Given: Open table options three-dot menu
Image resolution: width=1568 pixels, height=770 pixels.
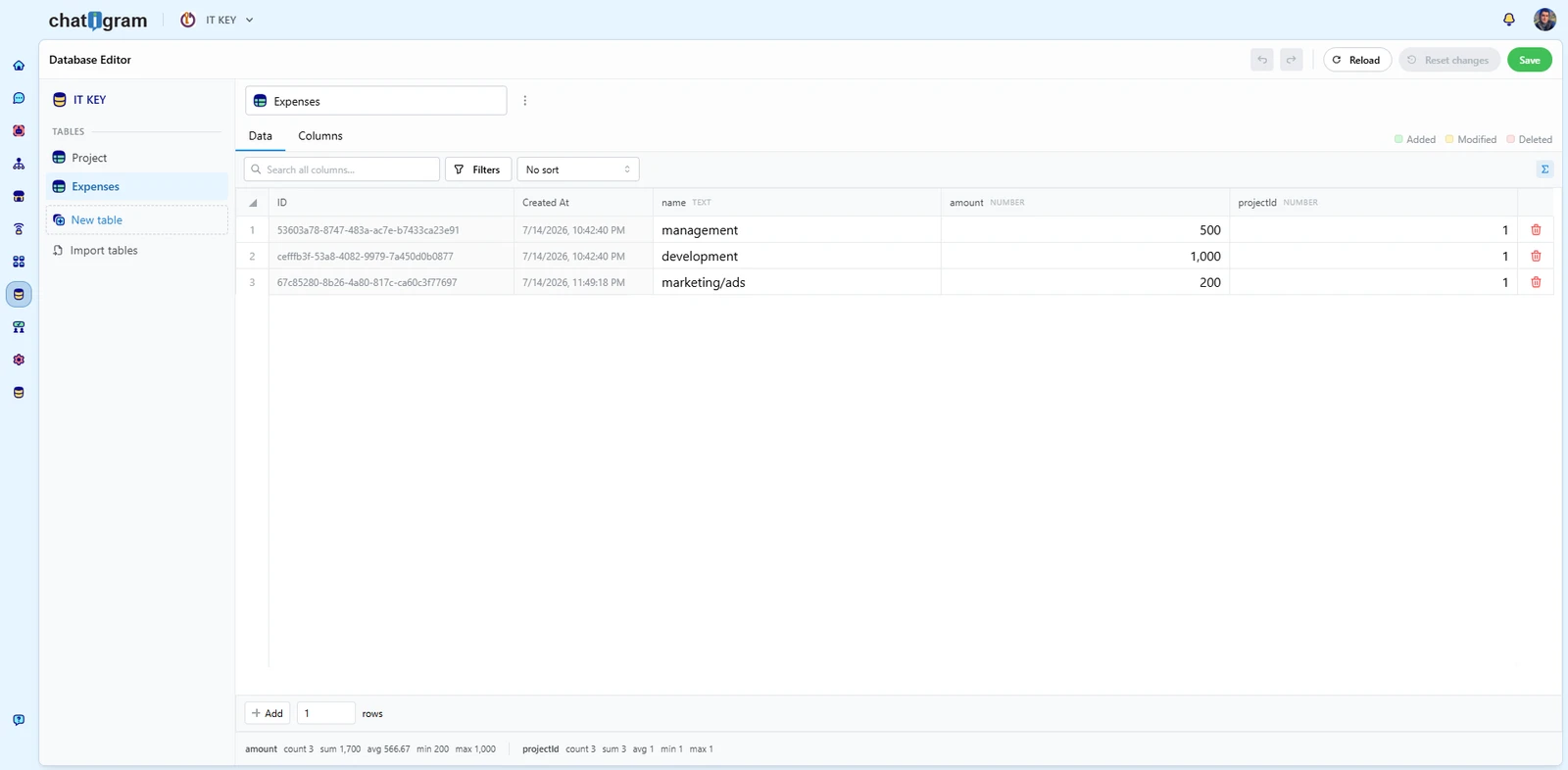Looking at the screenshot, I should pos(525,101).
